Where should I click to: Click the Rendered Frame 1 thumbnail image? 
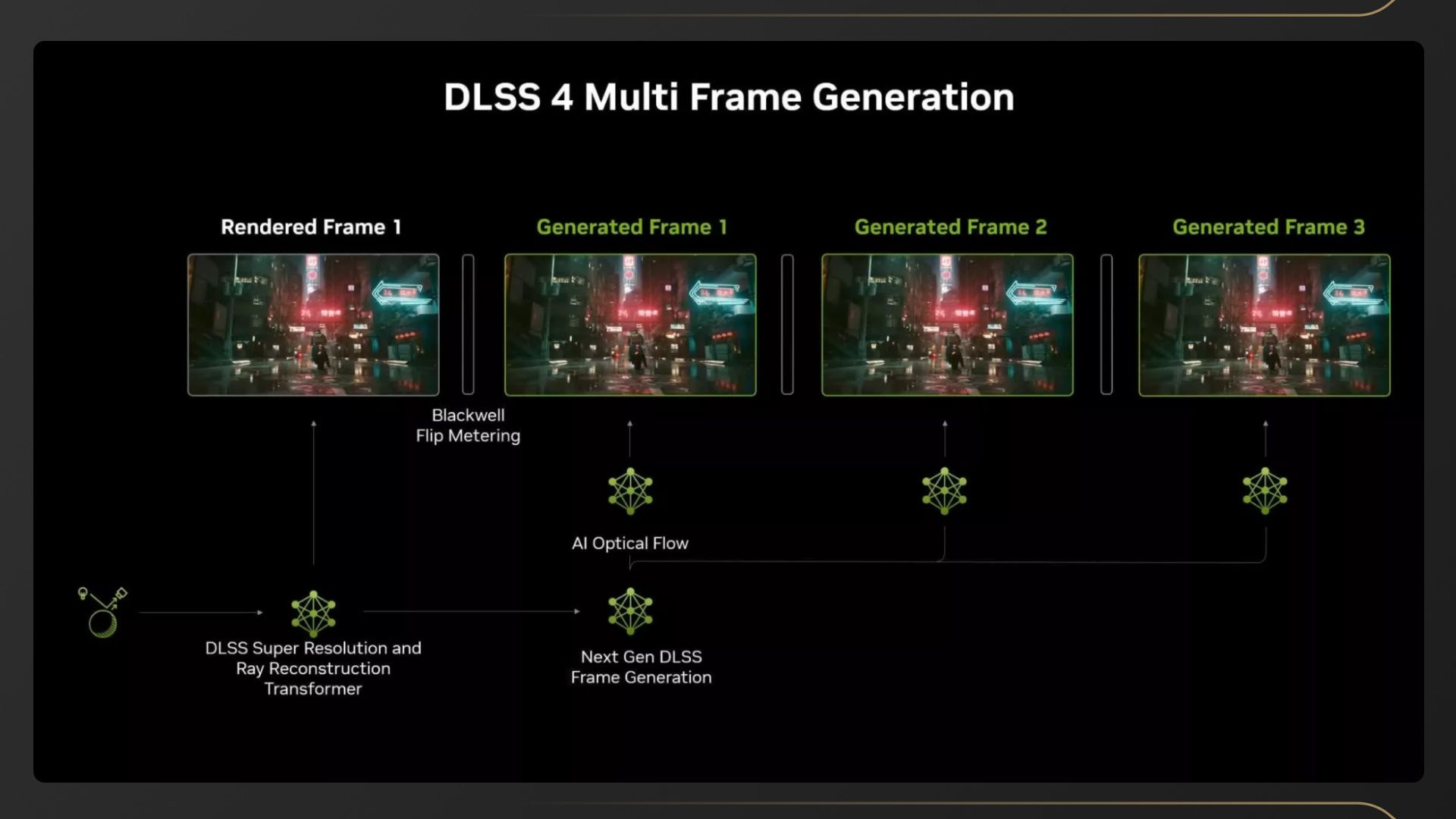pyautogui.click(x=313, y=325)
